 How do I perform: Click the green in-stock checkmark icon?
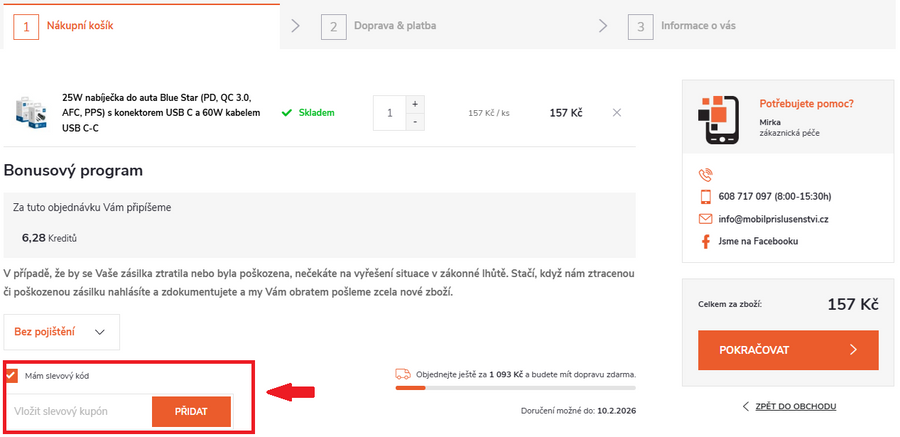tap(286, 113)
